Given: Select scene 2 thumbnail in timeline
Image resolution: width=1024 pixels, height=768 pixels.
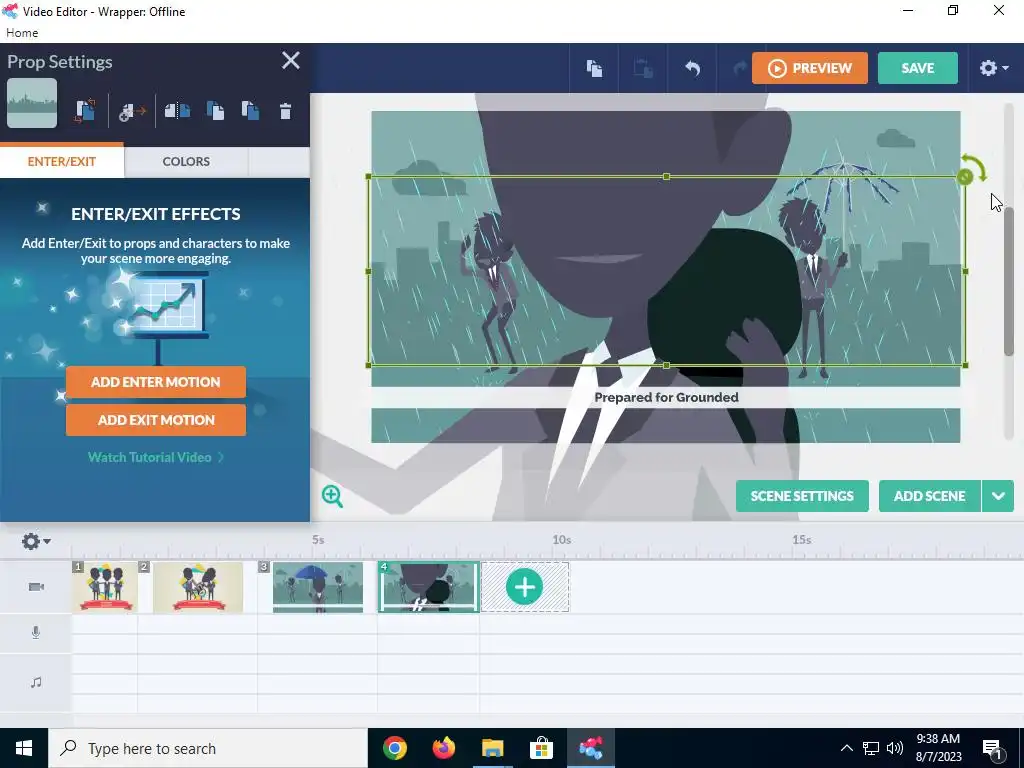Looking at the screenshot, I should [198, 586].
